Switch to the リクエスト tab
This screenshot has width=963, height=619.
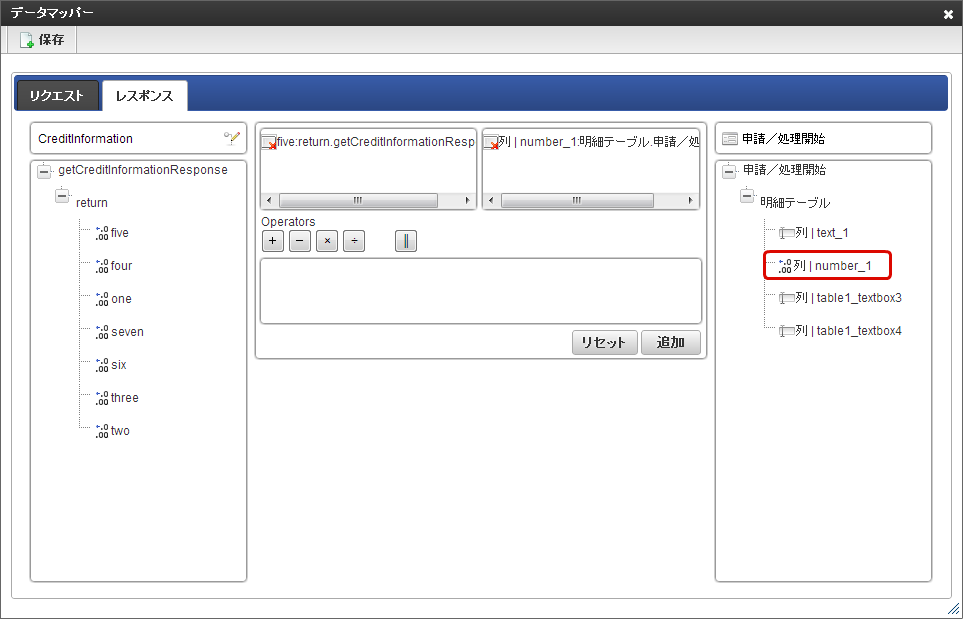click(57, 96)
